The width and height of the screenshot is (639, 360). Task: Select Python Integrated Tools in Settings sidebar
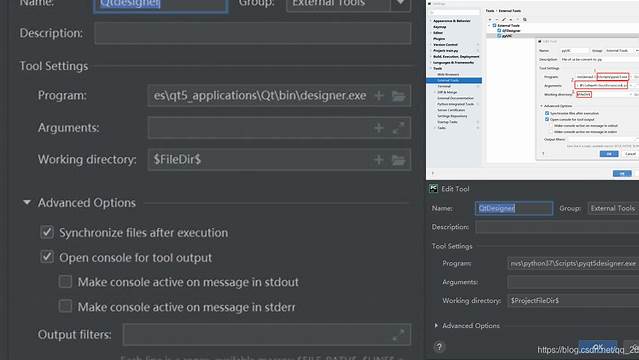(455, 104)
